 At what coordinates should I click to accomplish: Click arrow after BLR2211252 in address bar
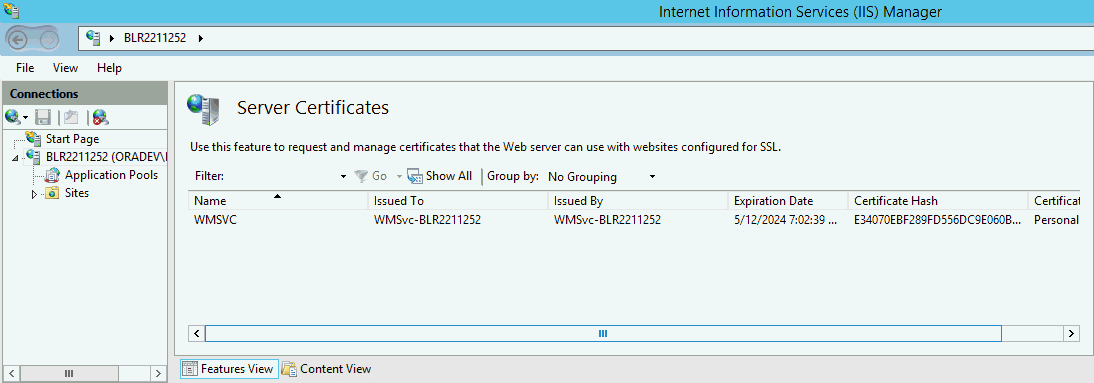click(201, 38)
